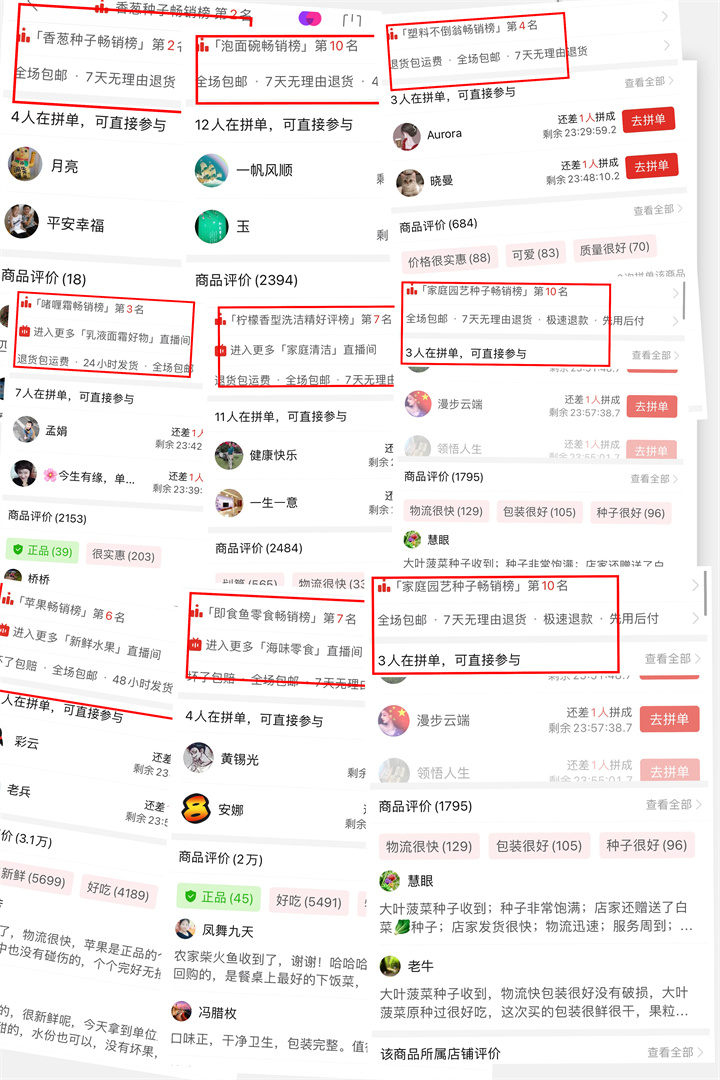Open 黄锡光's profile picture

coord(198,758)
